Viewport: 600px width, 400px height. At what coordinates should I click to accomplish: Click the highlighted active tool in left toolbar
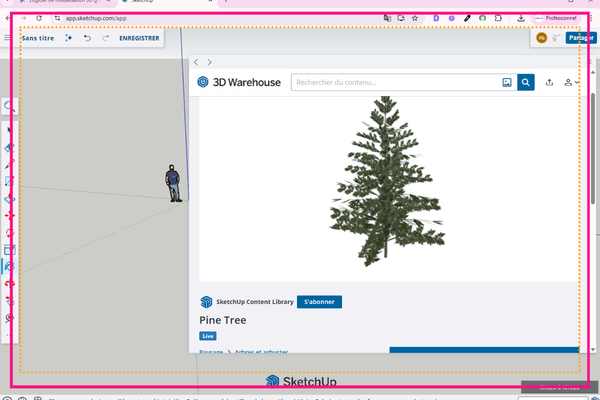click(9, 266)
